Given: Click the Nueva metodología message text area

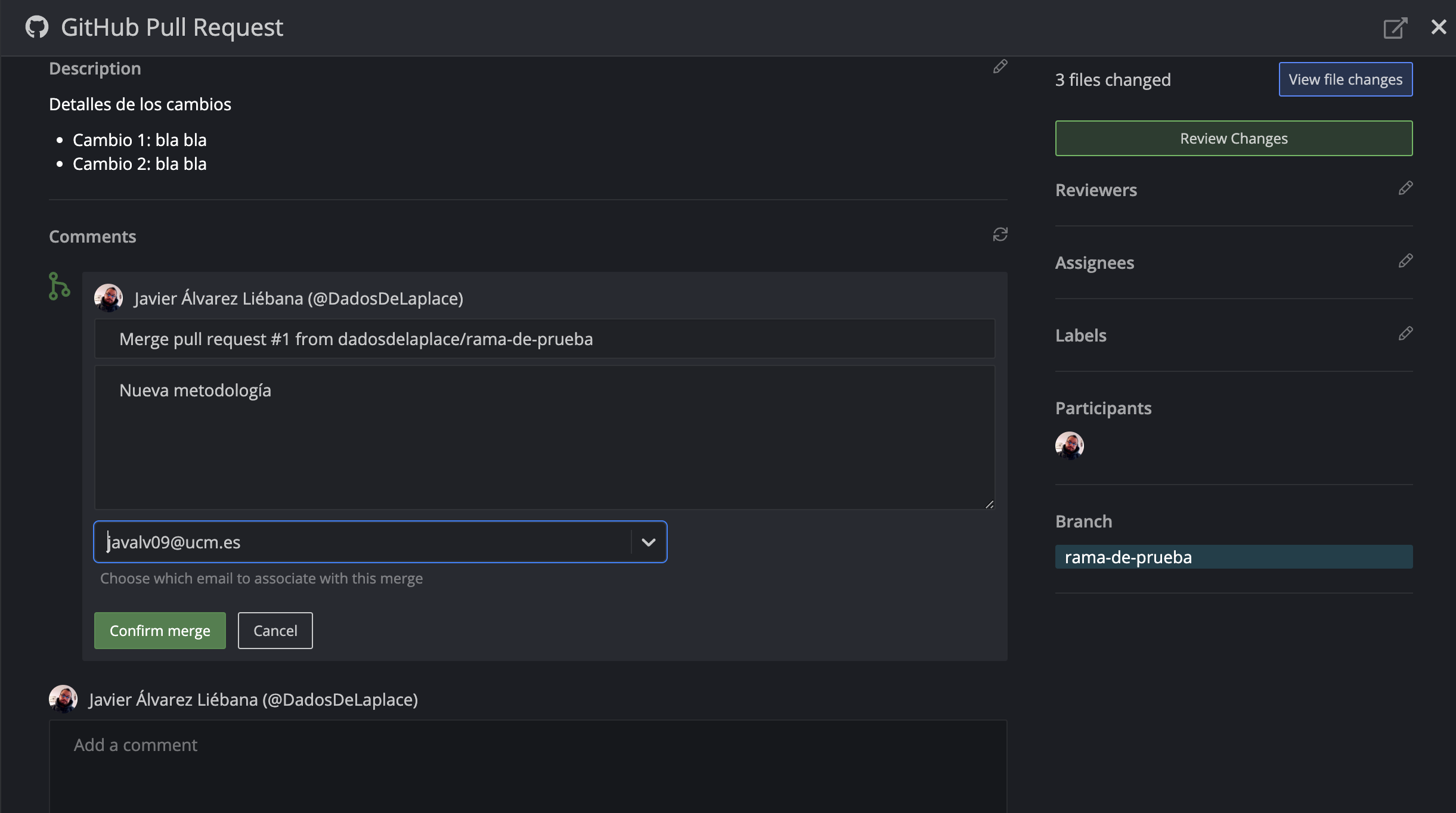Looking at the screenshot, I should coord(544,438).
